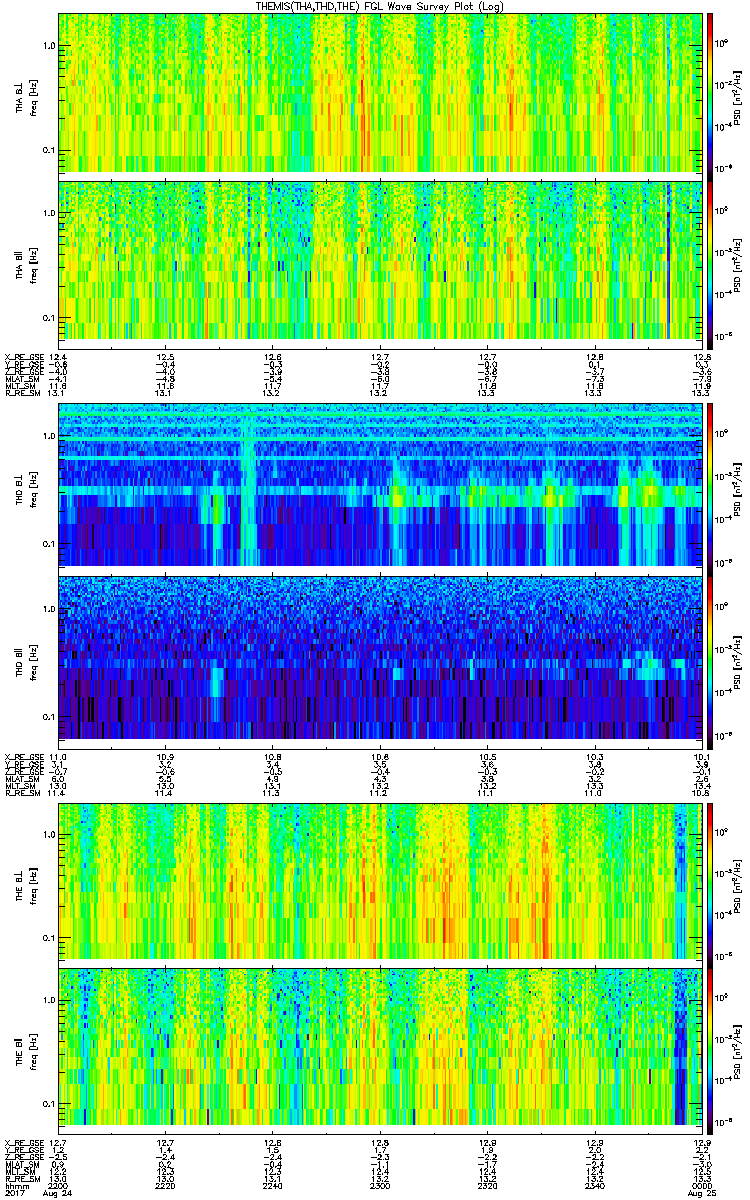Click the 2300 time tick label
Screen dimensions: 750x1200
coord(379,1185)
